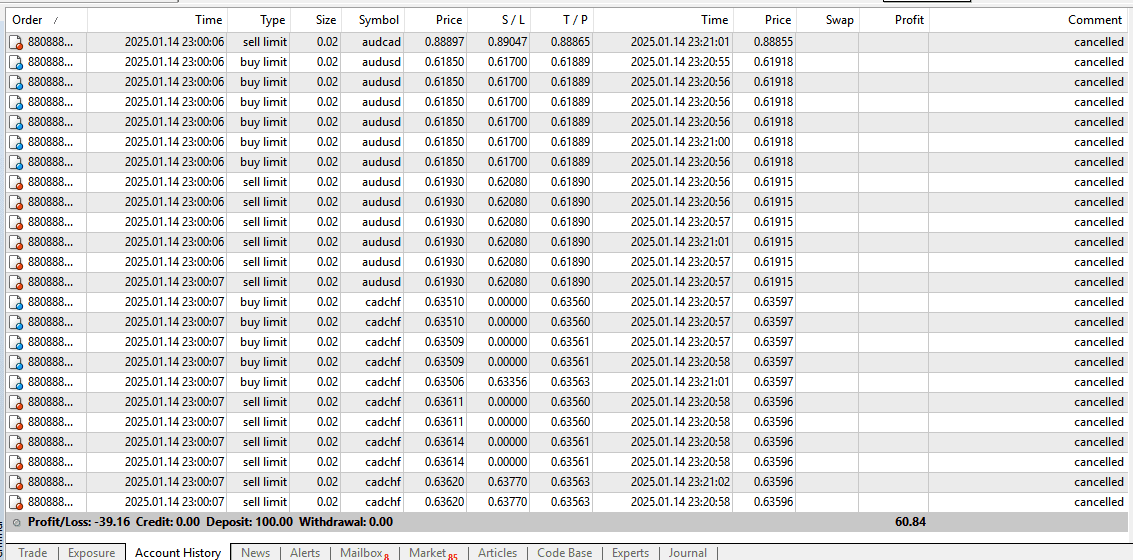
Task: Go to the Market tab
Action: coord(428,553)
